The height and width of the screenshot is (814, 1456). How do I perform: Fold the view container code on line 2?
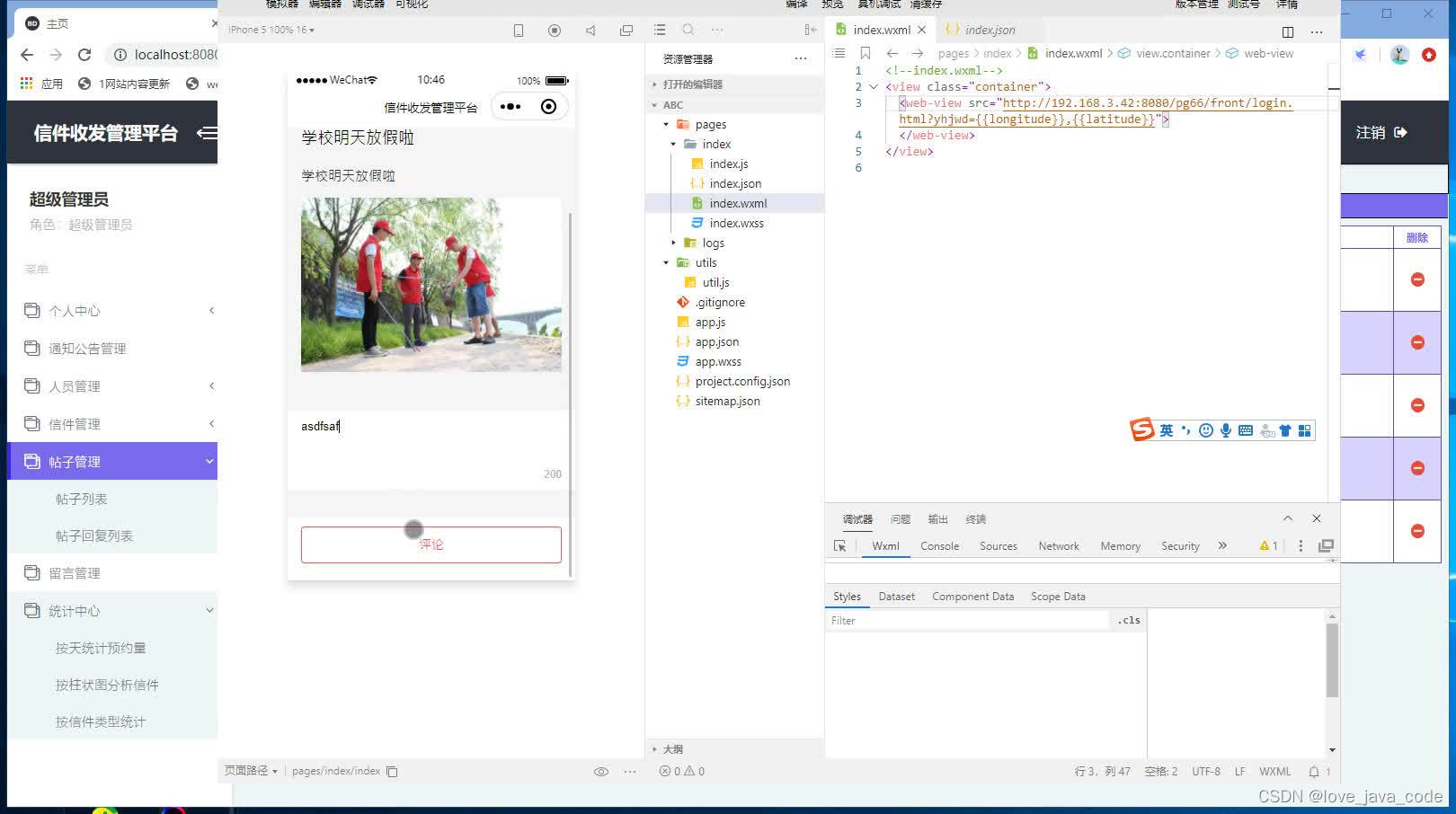click(873, 87)
